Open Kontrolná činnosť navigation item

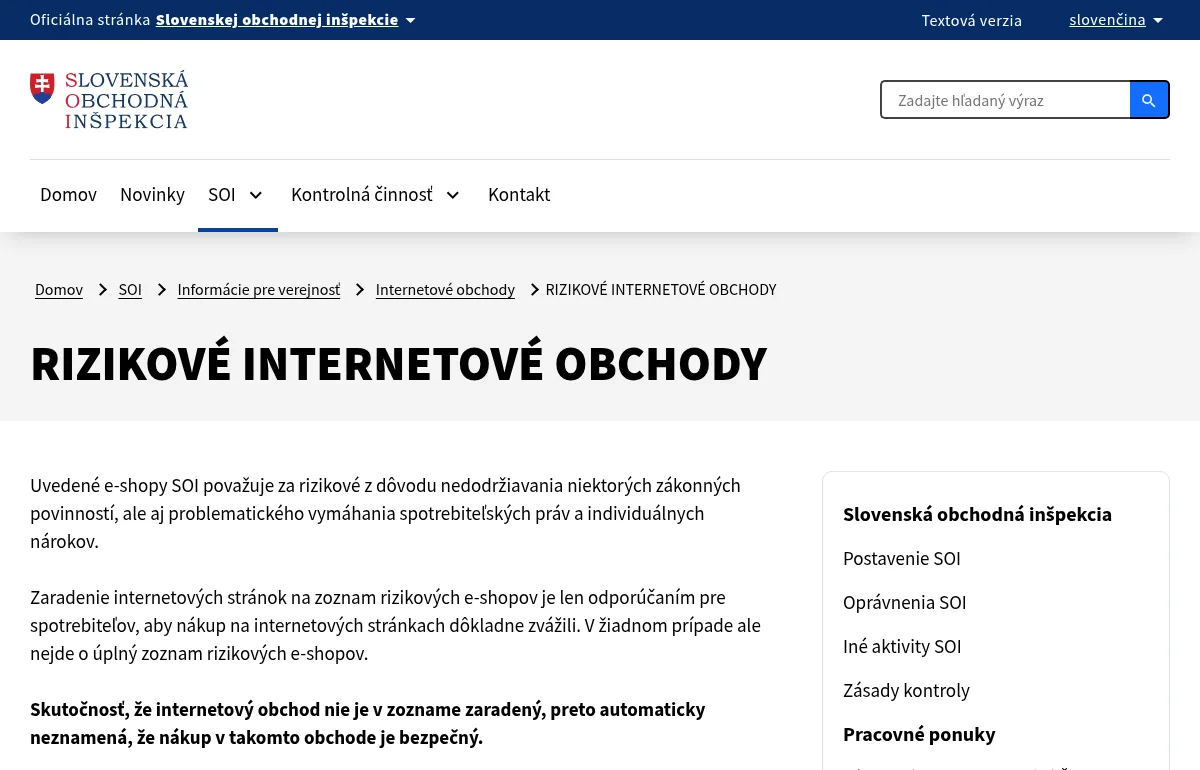[x=362, y=195]
